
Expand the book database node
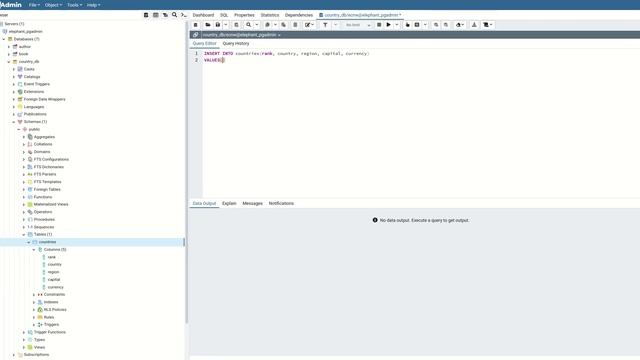[x=9, y=54]
